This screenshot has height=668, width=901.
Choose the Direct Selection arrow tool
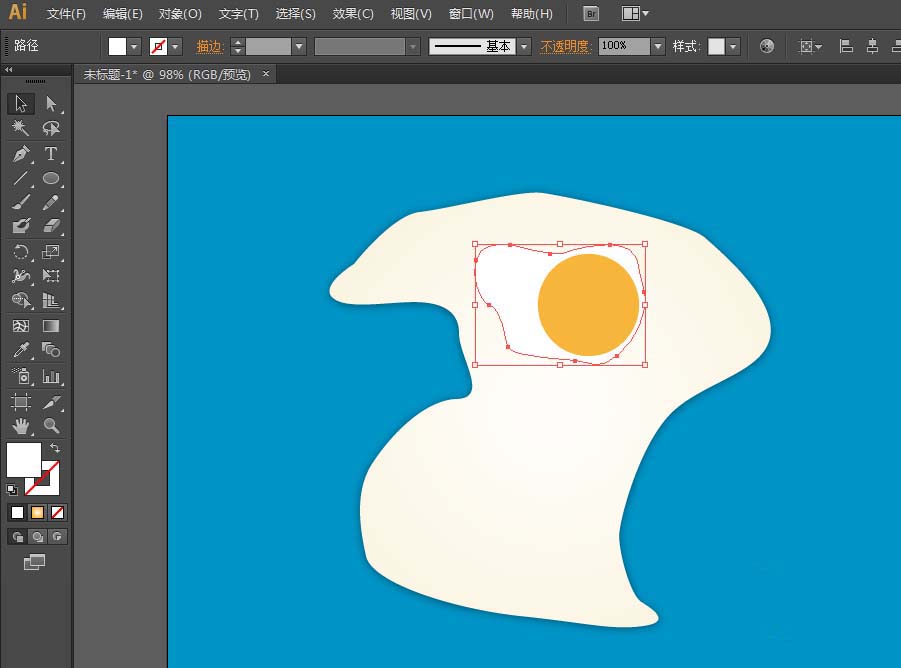click(x=51, y=104)
